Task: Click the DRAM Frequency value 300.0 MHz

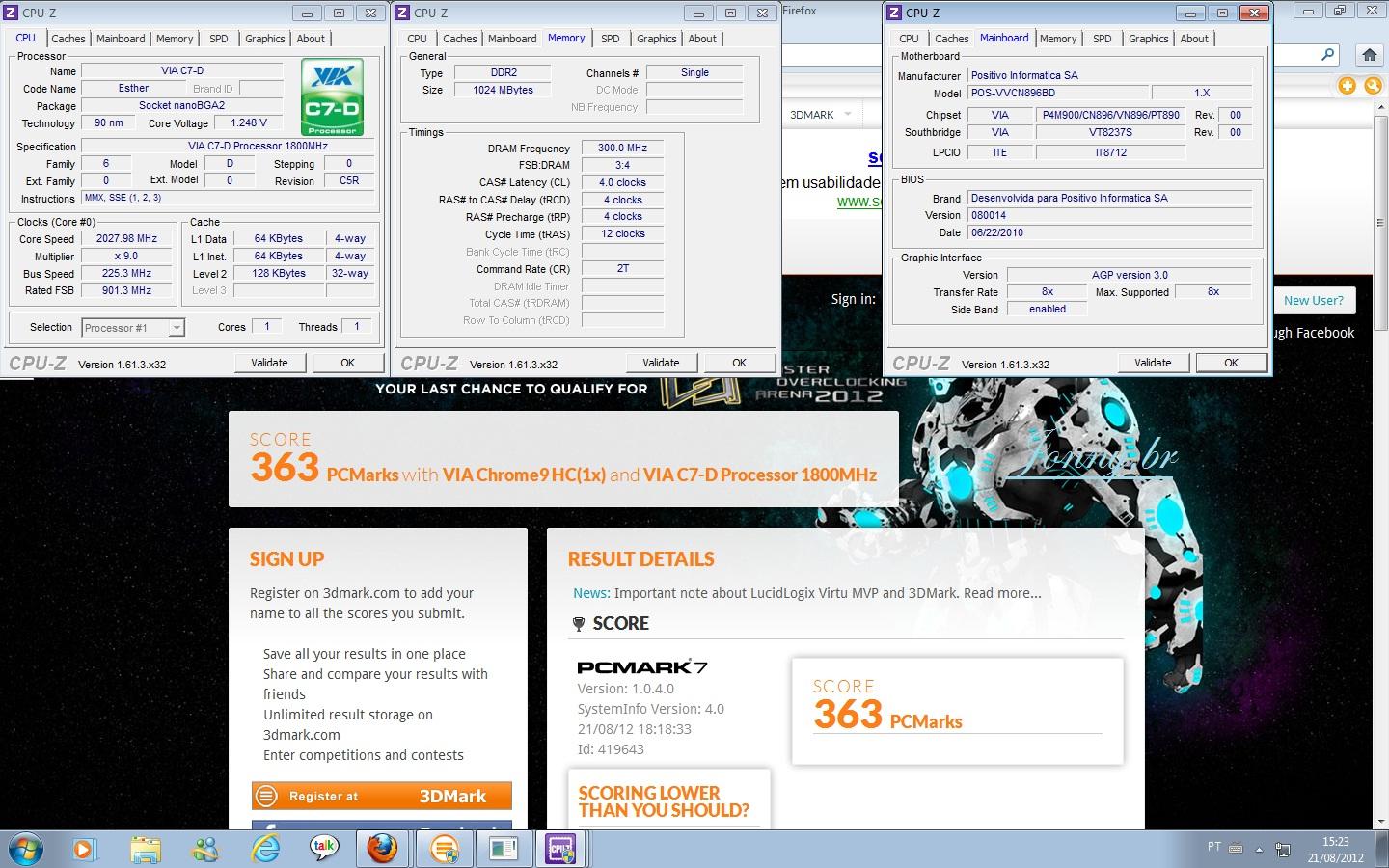Action: click(622, 148)
